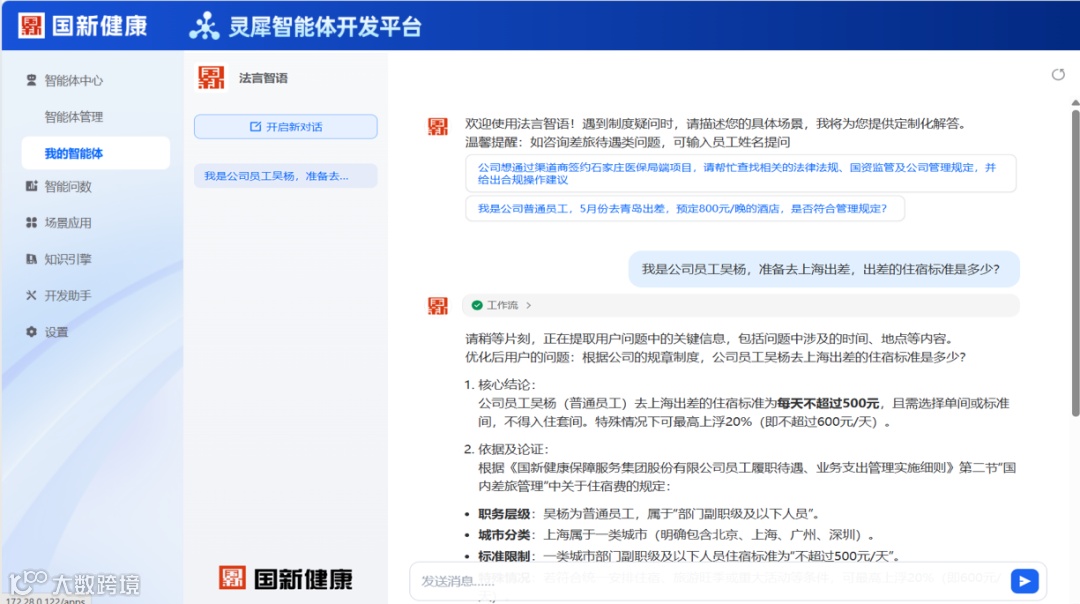The width and height of the screenshot is (1080, 604).
Task: Select the 开发助手 wrench icon
Action: [32, 295]
